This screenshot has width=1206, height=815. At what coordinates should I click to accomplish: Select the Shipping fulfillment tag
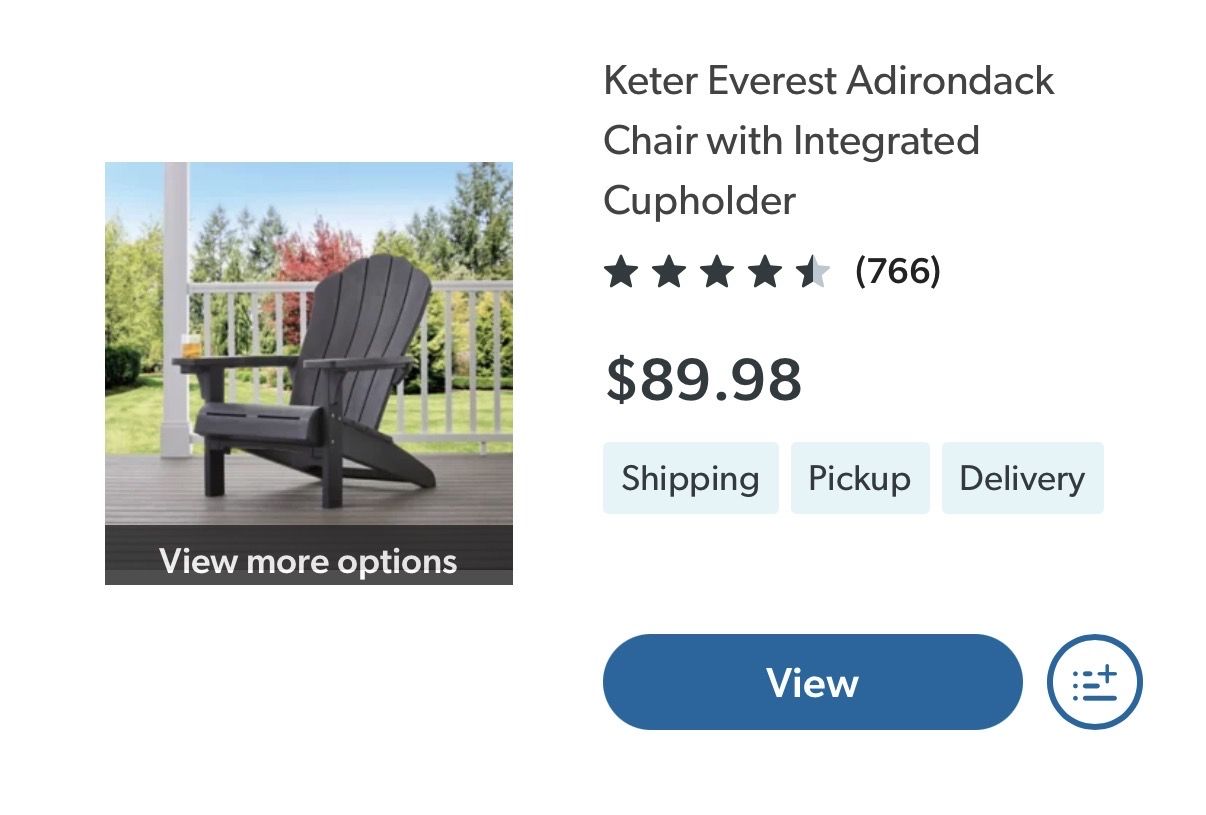click(x=690, y=478)
